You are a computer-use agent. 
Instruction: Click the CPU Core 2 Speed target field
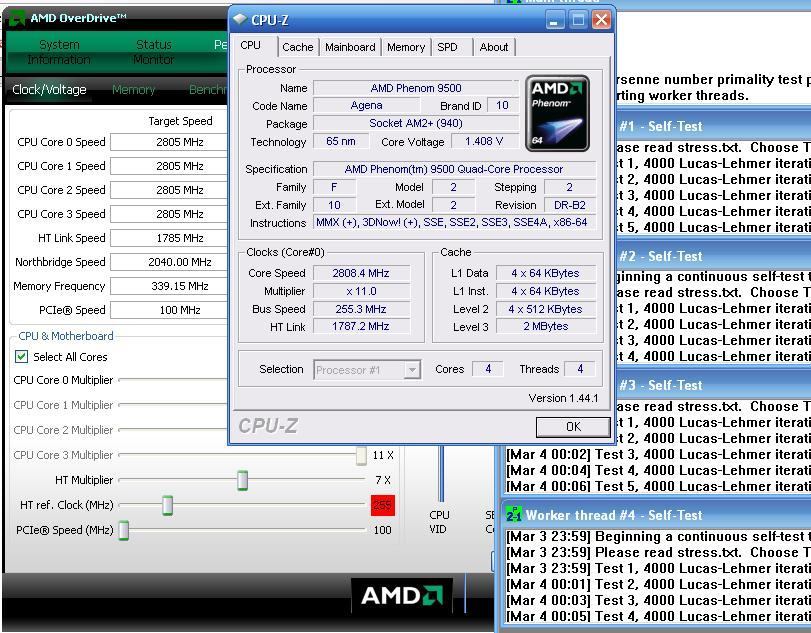(169, 190)
